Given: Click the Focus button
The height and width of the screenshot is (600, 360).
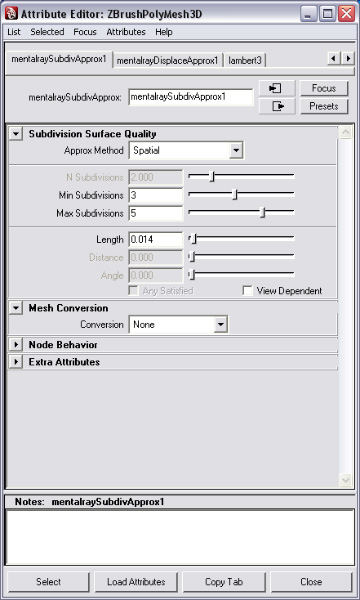Looking at the screenshot, I should click(324, 88).
